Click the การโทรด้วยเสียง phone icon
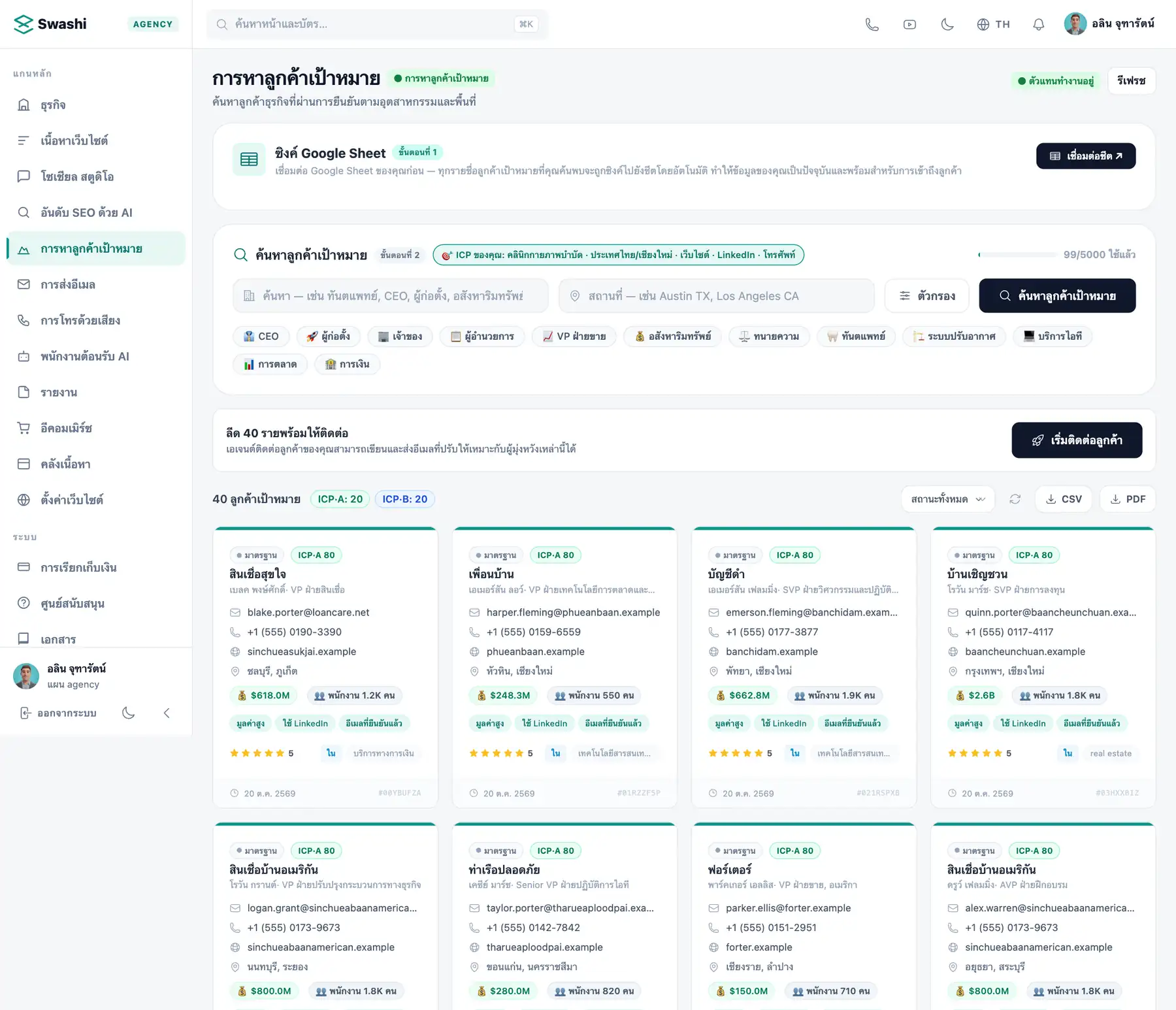This screenshot has height=1010, width=1176. click(24, 320)
